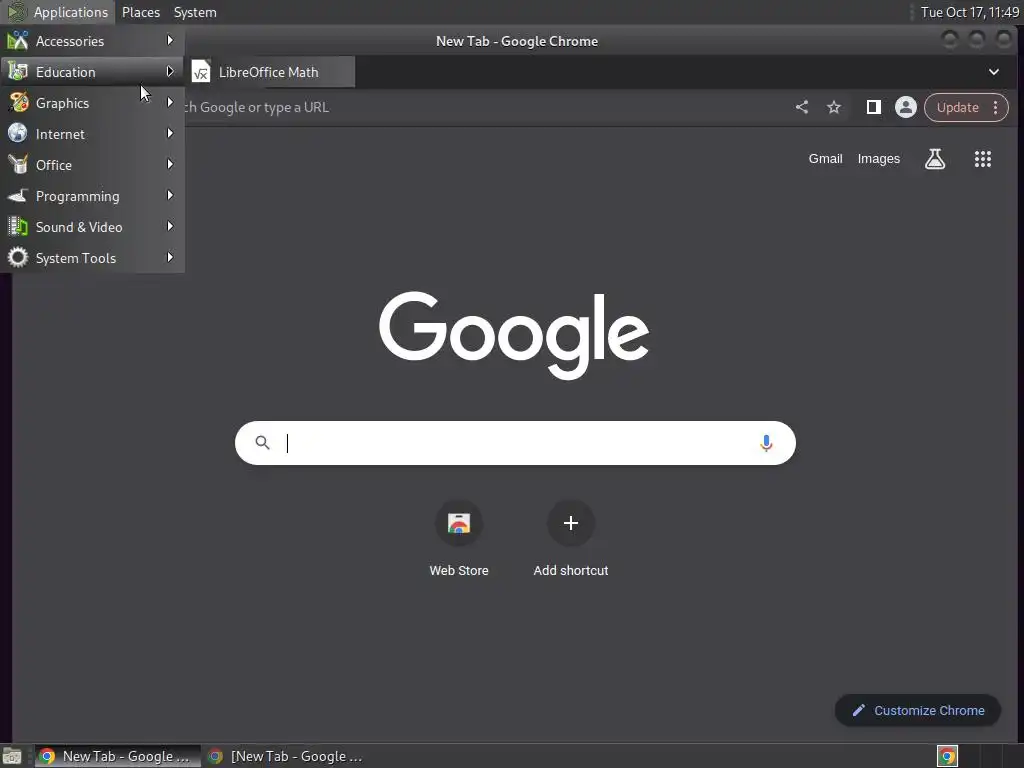Viewport: 1024px width, 768px height.
Task: Open Google Images link
Action: (878, 159)
